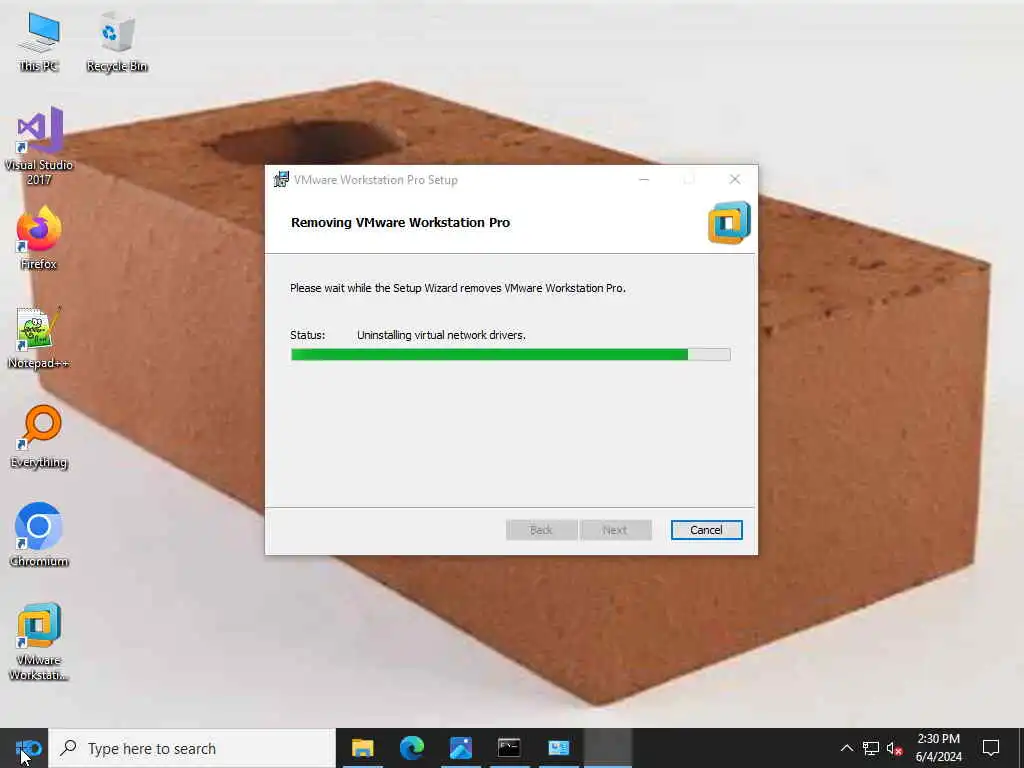
Task: Select the Everything search desktop shortcut
Action: 39,437
